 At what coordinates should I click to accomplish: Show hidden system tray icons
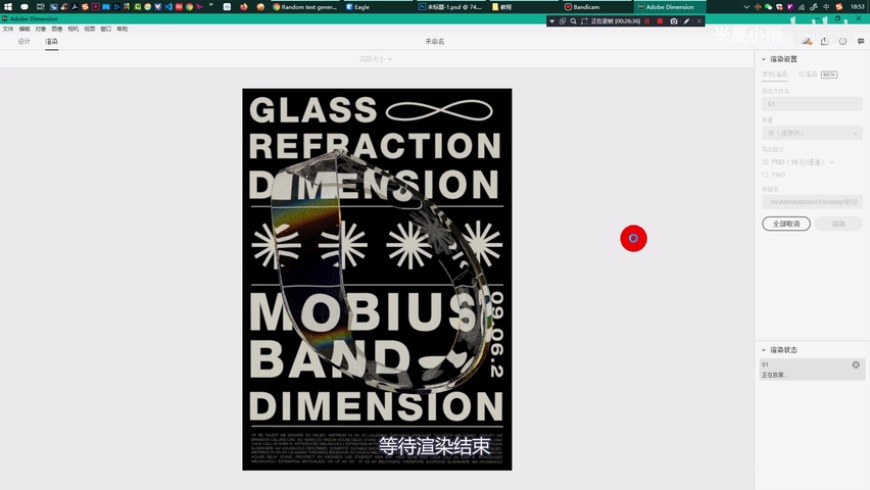coord(746,7)
